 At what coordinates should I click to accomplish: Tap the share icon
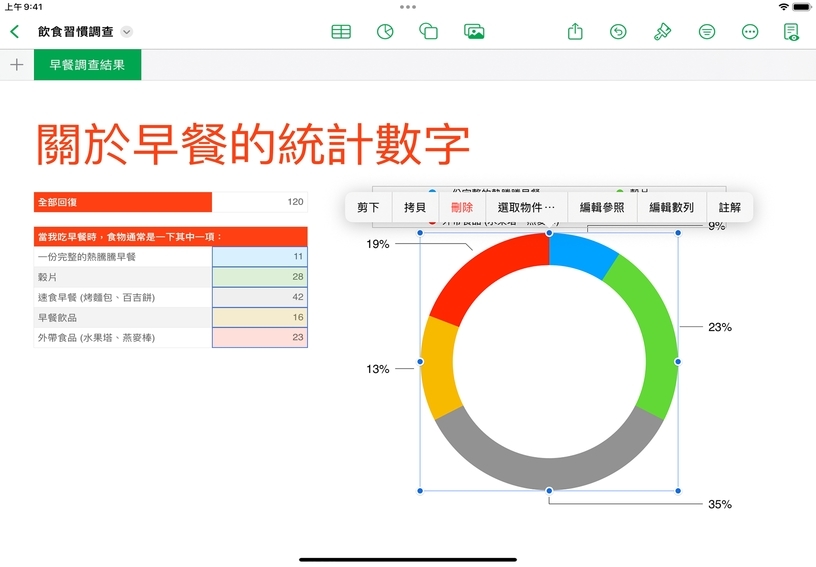[x=575, y=31]
